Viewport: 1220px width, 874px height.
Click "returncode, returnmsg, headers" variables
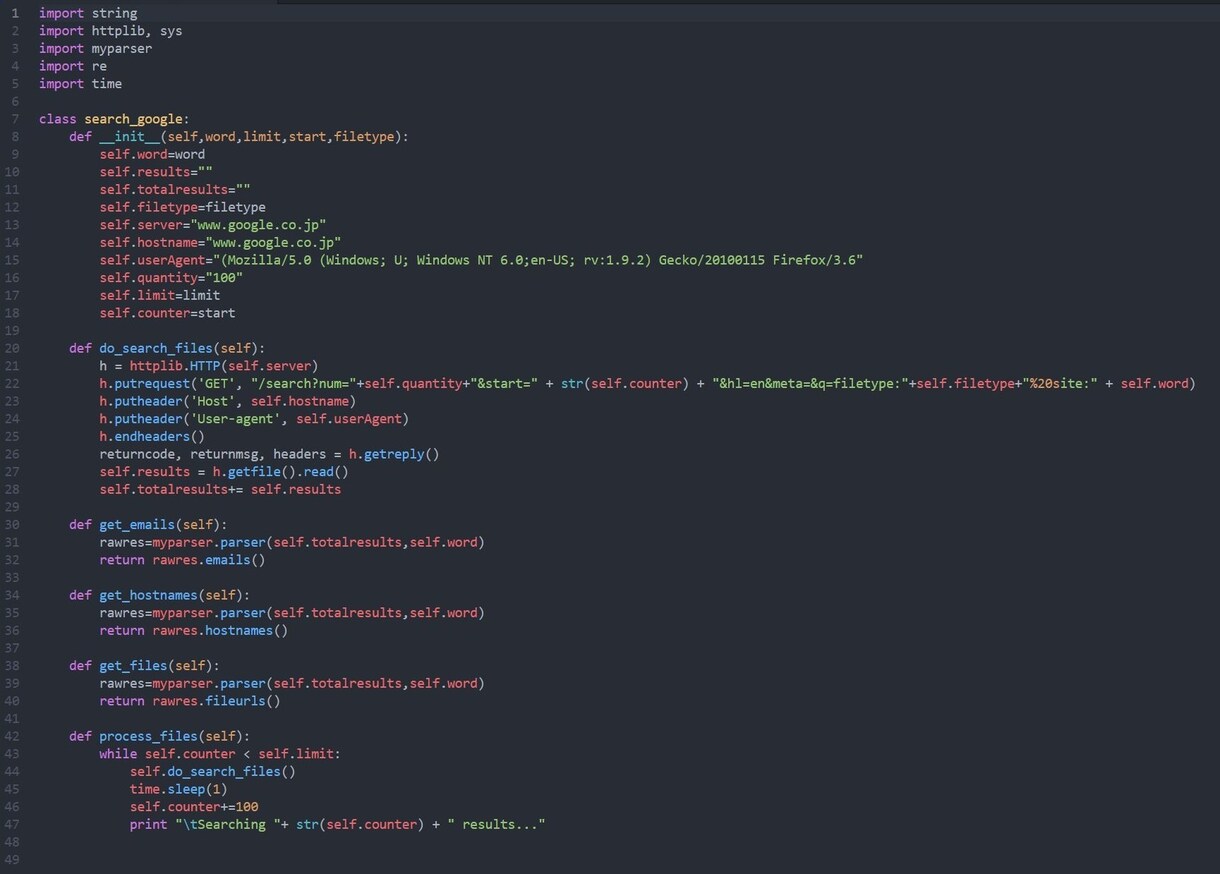click(x=213, y=454)
